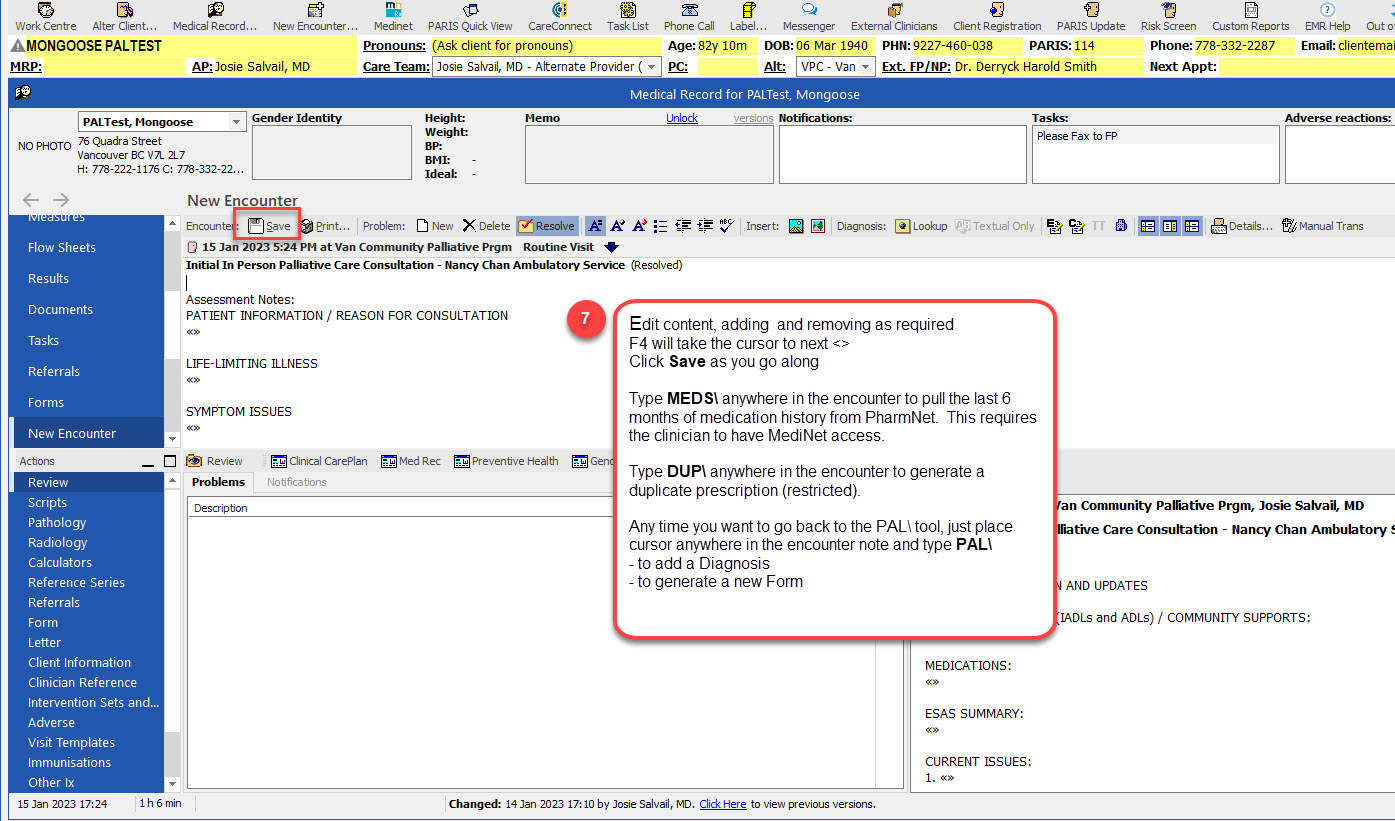This screenshot has height=821, width=1395.
Task: Click the spell check icon
Action: (x=727, y=226)
